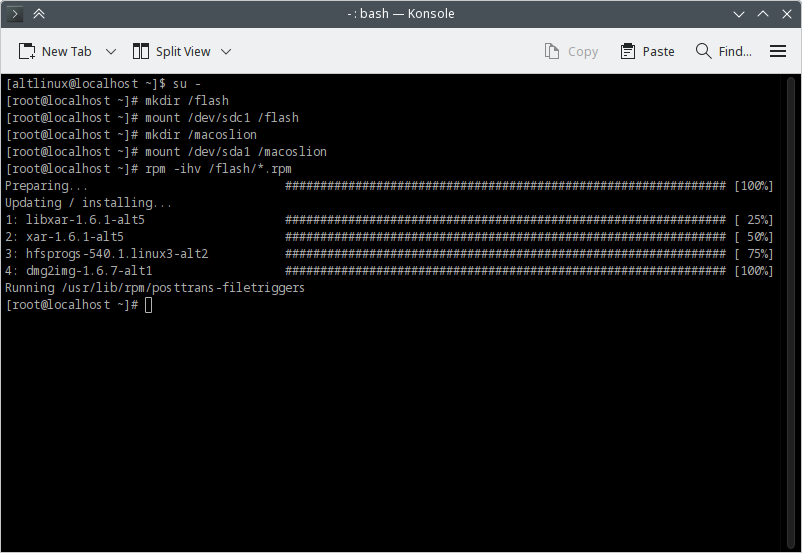Click the 'mount /dev/sda1 /macoslion' command text
The width and height of the screenshot is (802, 553).
(236, 151)
